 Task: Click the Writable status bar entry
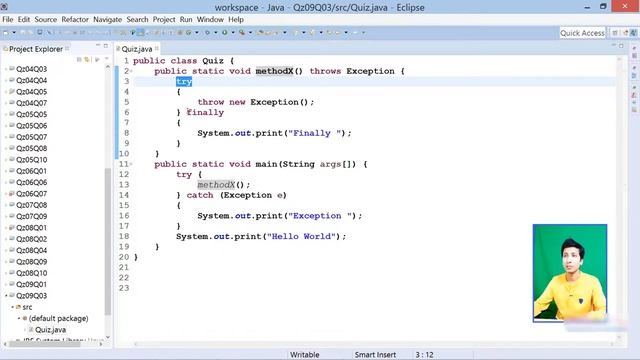pyautogui.click(x=304, y=355)
